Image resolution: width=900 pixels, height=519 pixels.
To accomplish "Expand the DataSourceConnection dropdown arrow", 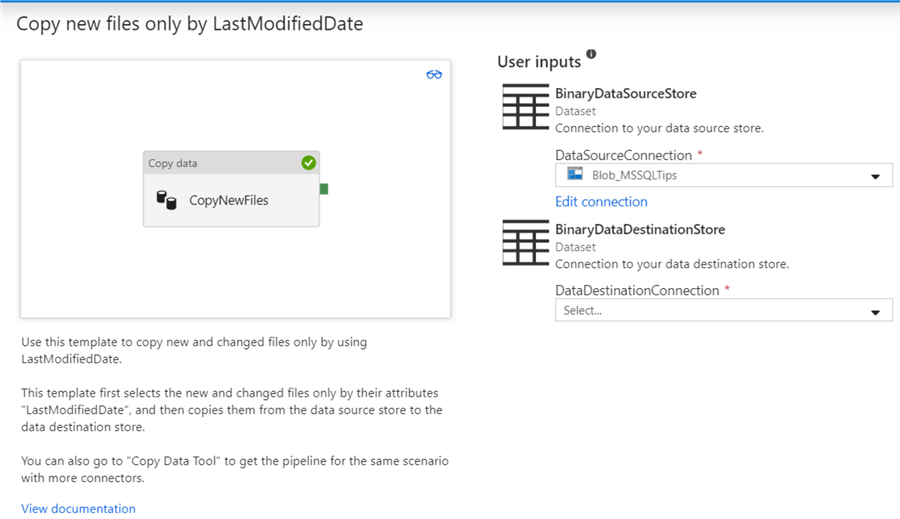I will (x=875, y=176).
